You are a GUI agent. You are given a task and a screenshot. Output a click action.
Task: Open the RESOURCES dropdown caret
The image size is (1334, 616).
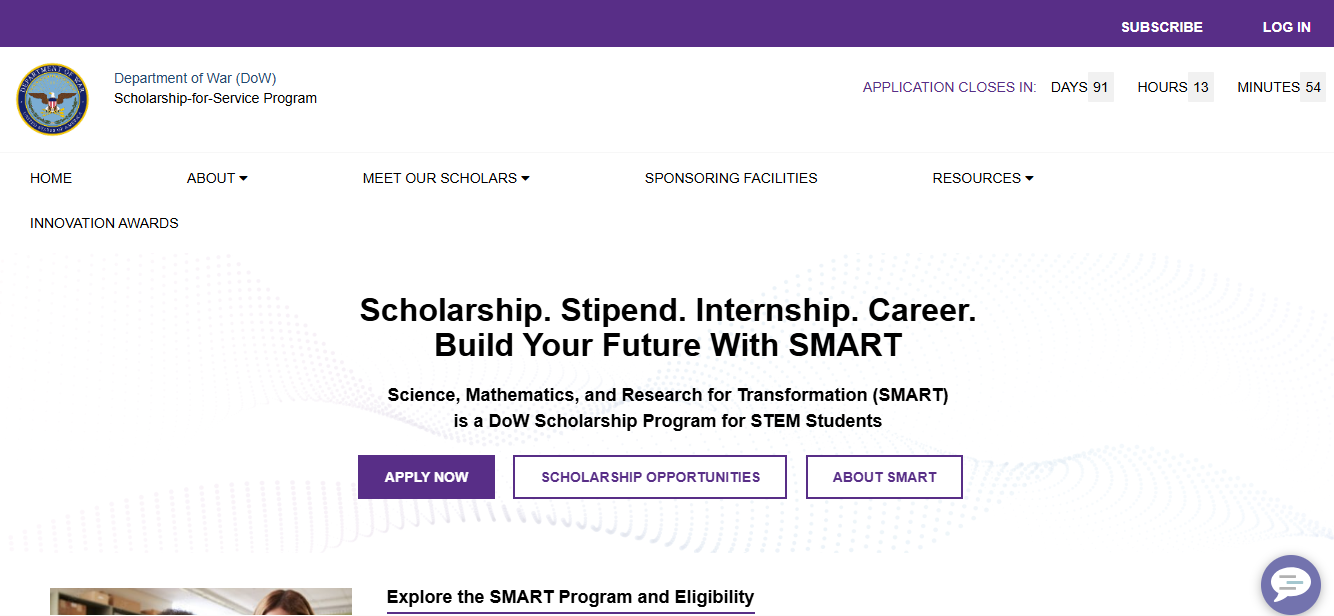pos(1029,178)
